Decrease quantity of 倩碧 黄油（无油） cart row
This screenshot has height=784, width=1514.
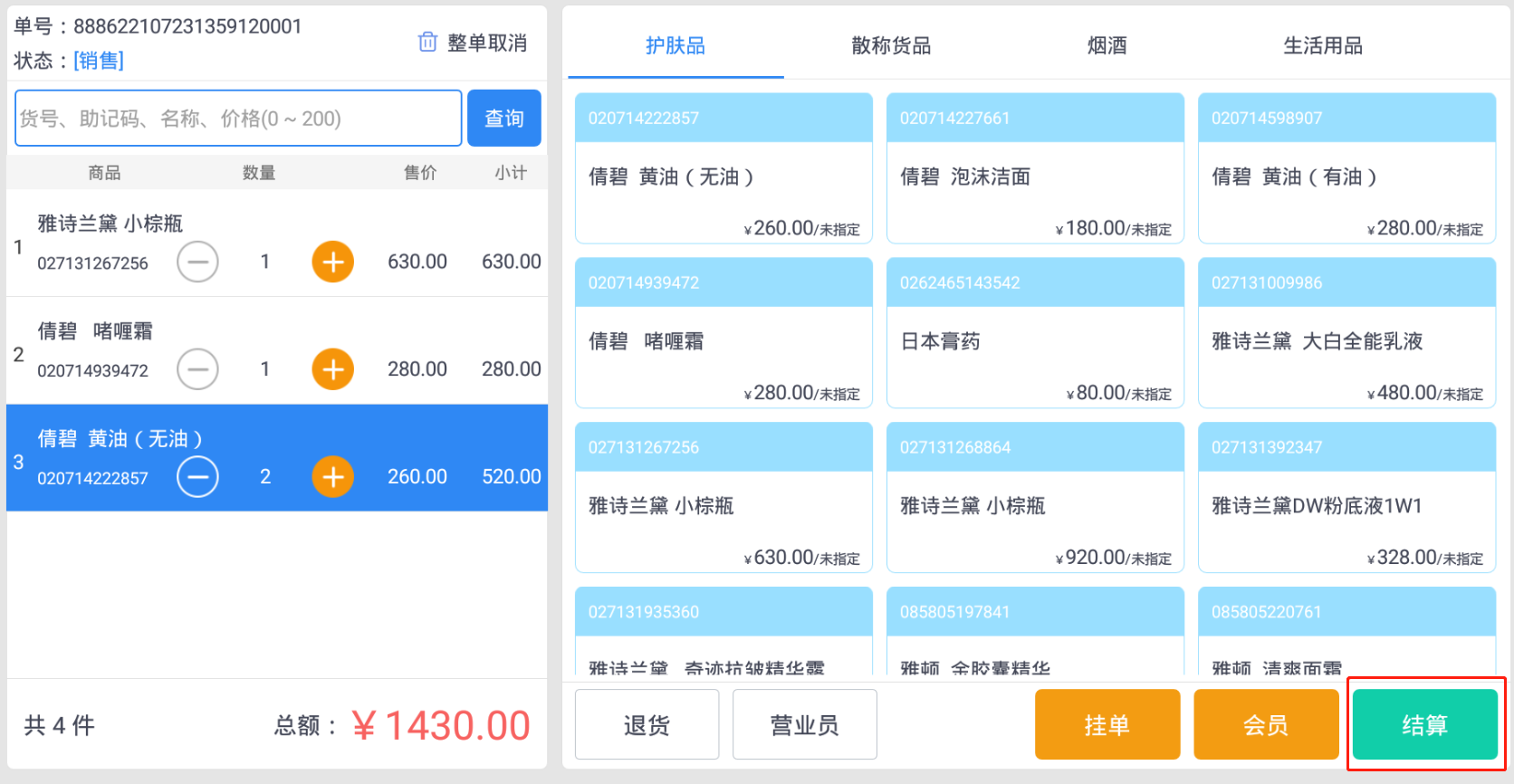pos(197,476)
